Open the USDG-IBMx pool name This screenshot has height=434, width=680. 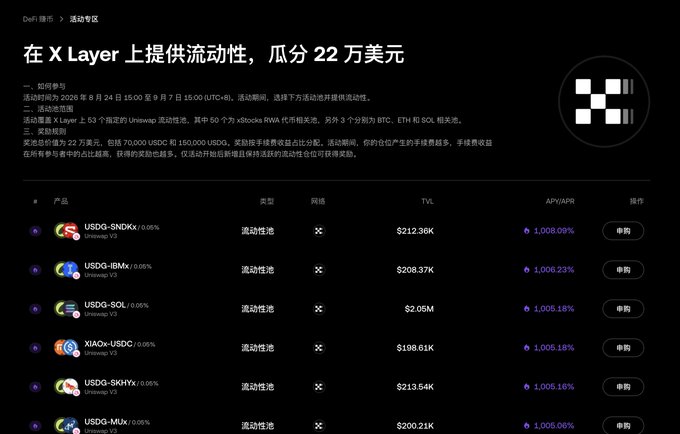point(107,266)
